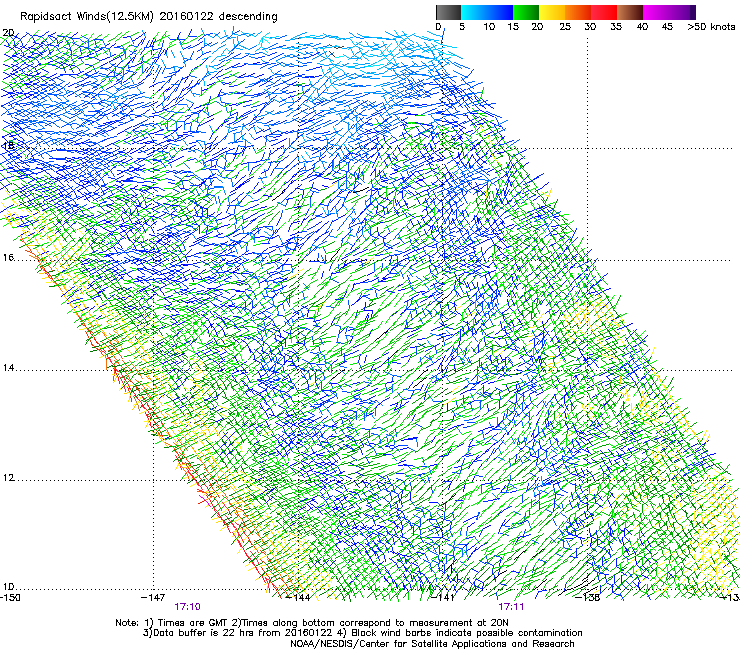The width and height of the screenshot is (740, 650).
Task: Click the 'Times are GMT' note line
Action: (312, 623)
